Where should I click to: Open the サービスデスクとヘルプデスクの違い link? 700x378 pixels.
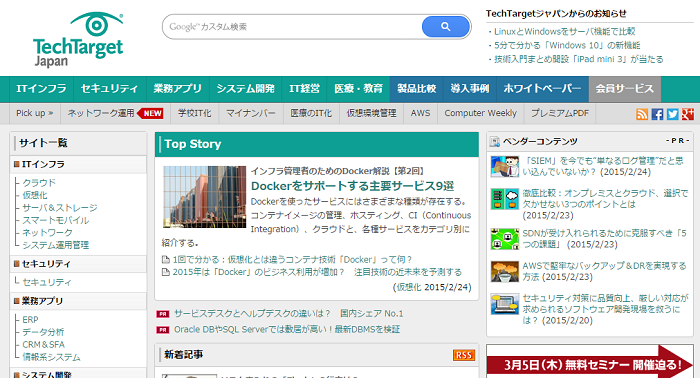(x=288, y=314)
